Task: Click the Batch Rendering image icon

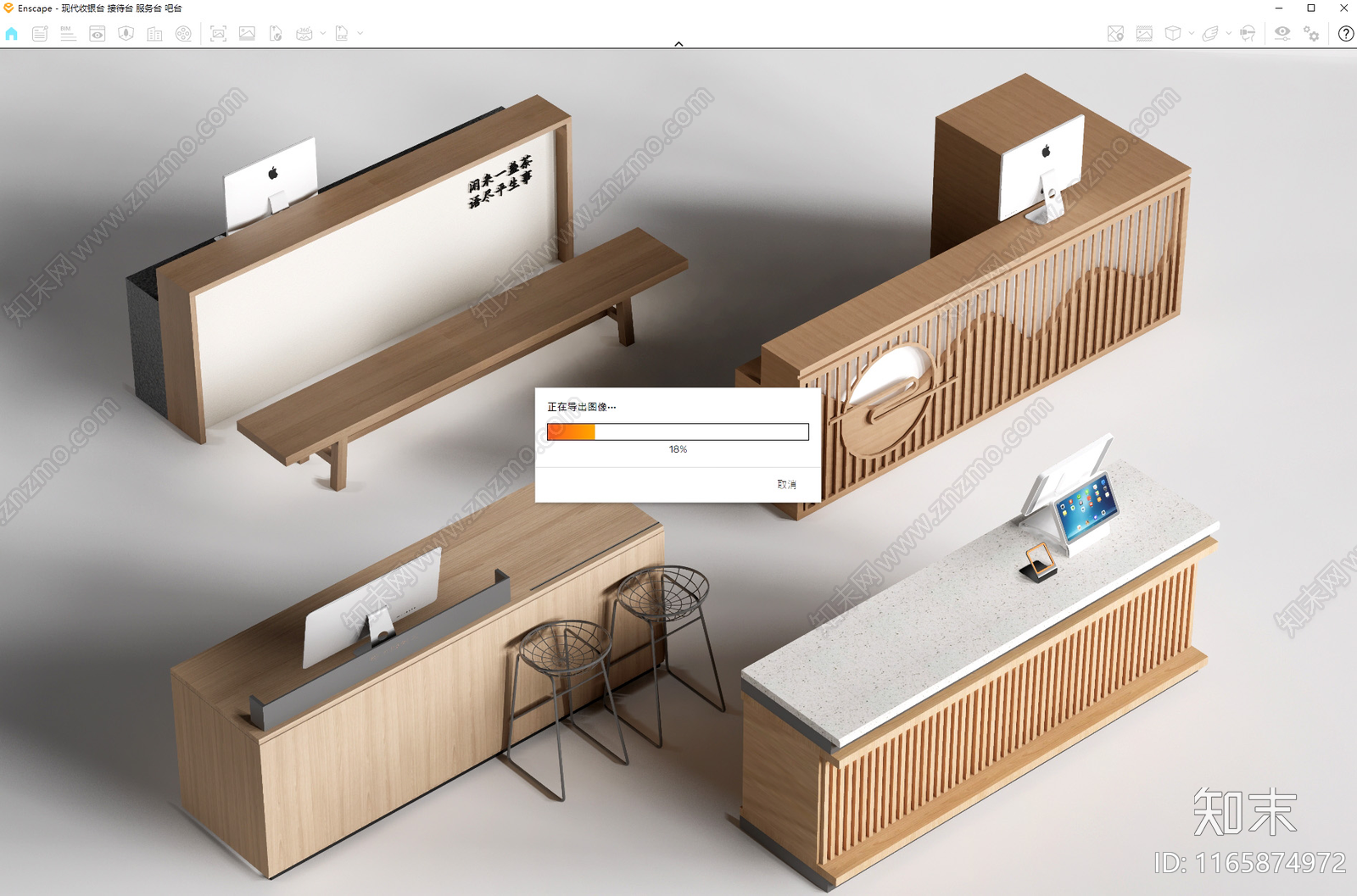Action: pyautogui.click(x=247, y=34)
